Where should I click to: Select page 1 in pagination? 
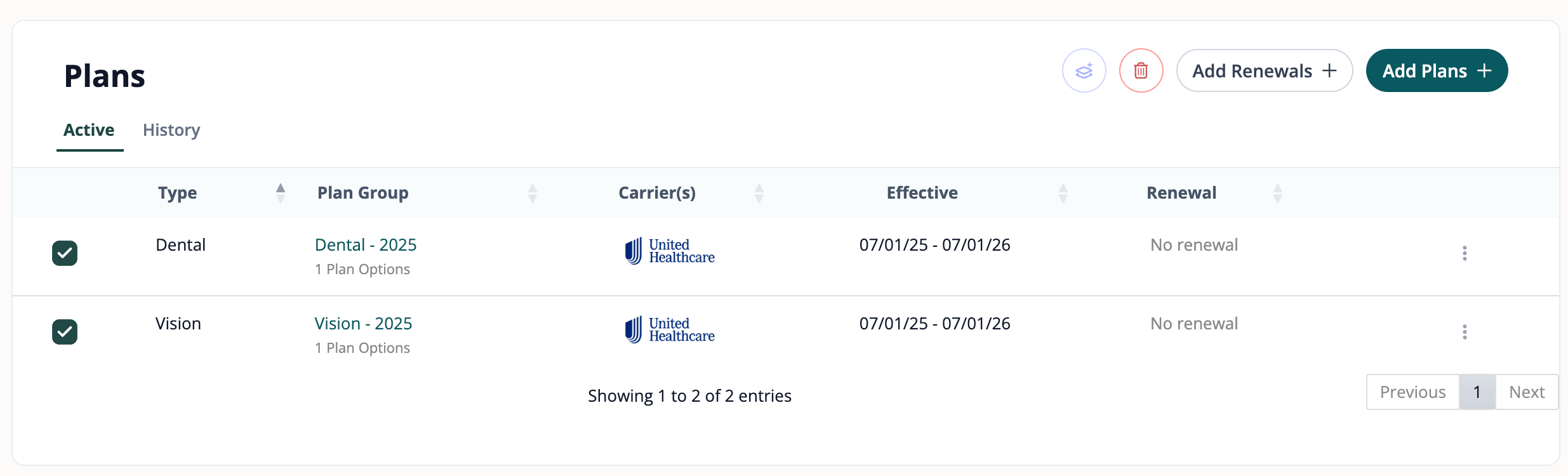pos(1477,392)
